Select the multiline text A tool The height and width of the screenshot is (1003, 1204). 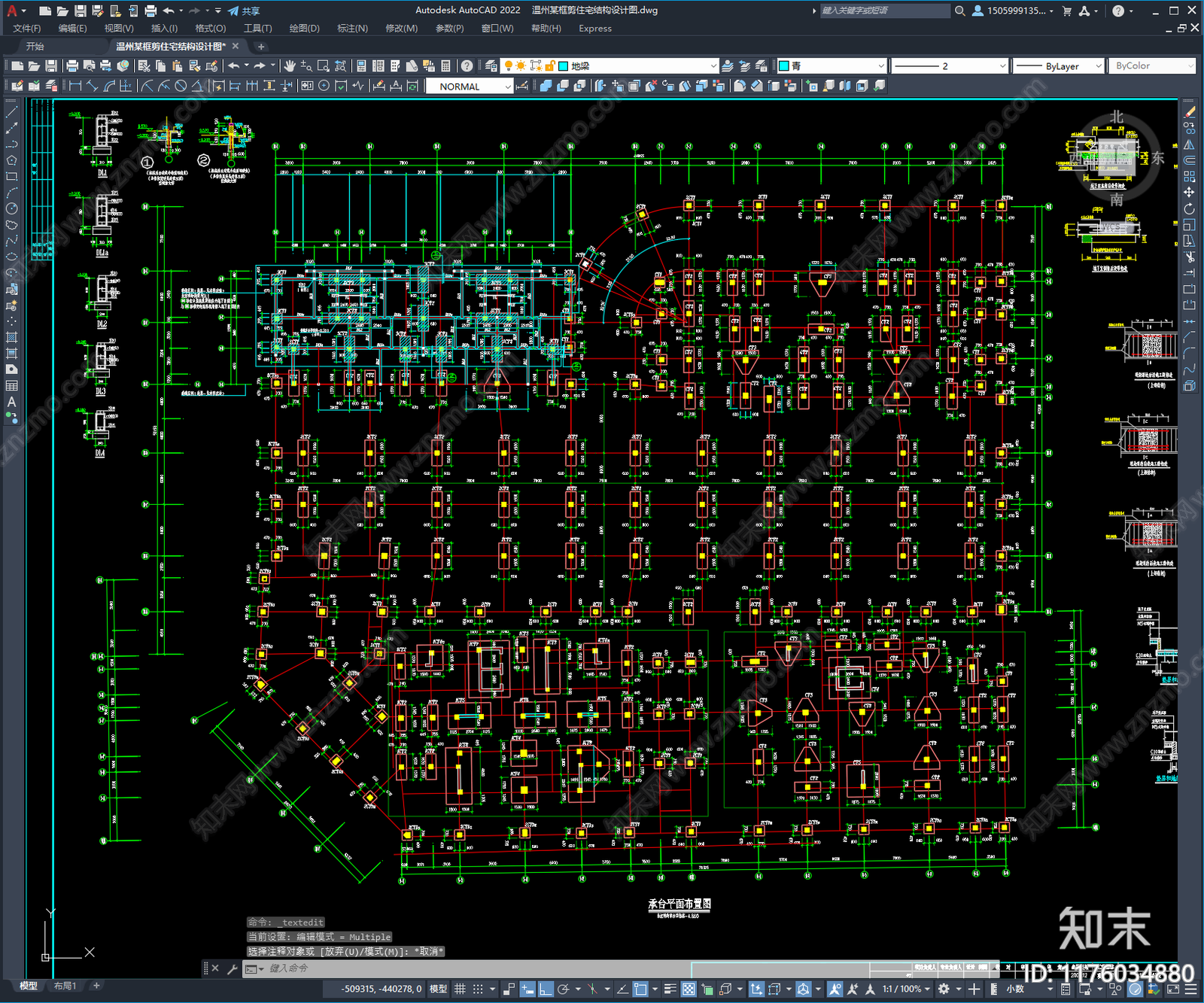(x=11, y=402)
